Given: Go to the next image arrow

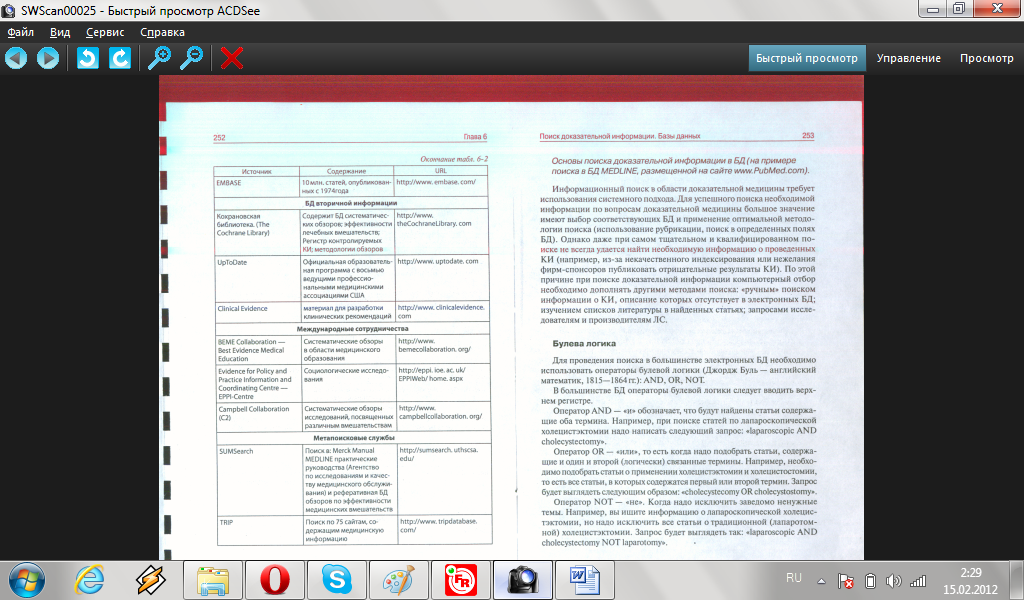Looking at the screenshot, I should (47, 58).
